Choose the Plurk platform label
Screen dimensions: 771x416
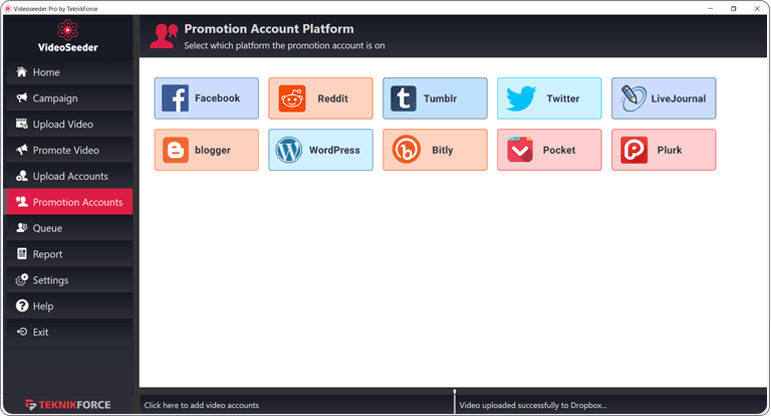669,150
